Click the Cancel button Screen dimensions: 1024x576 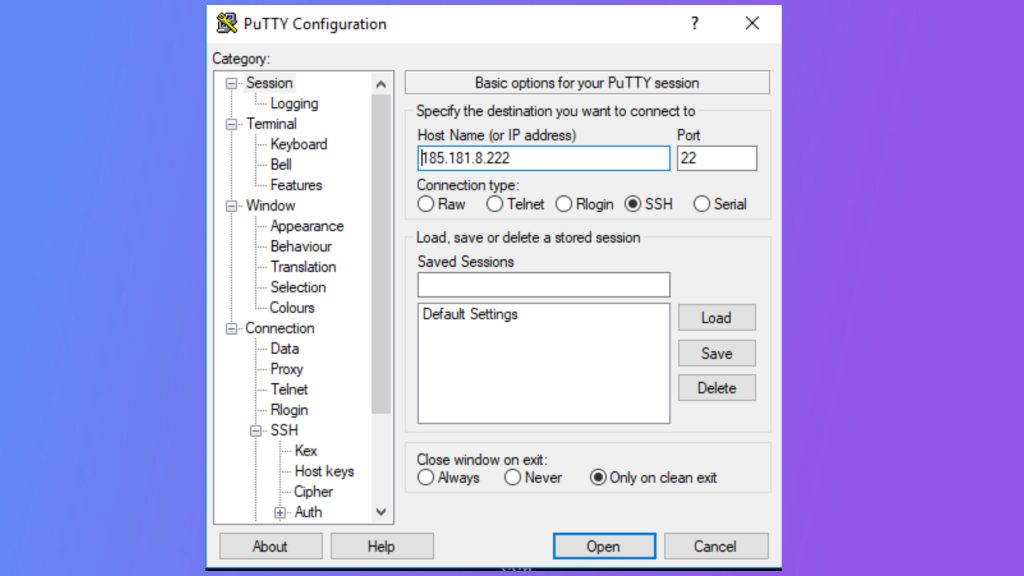[716, 546]
